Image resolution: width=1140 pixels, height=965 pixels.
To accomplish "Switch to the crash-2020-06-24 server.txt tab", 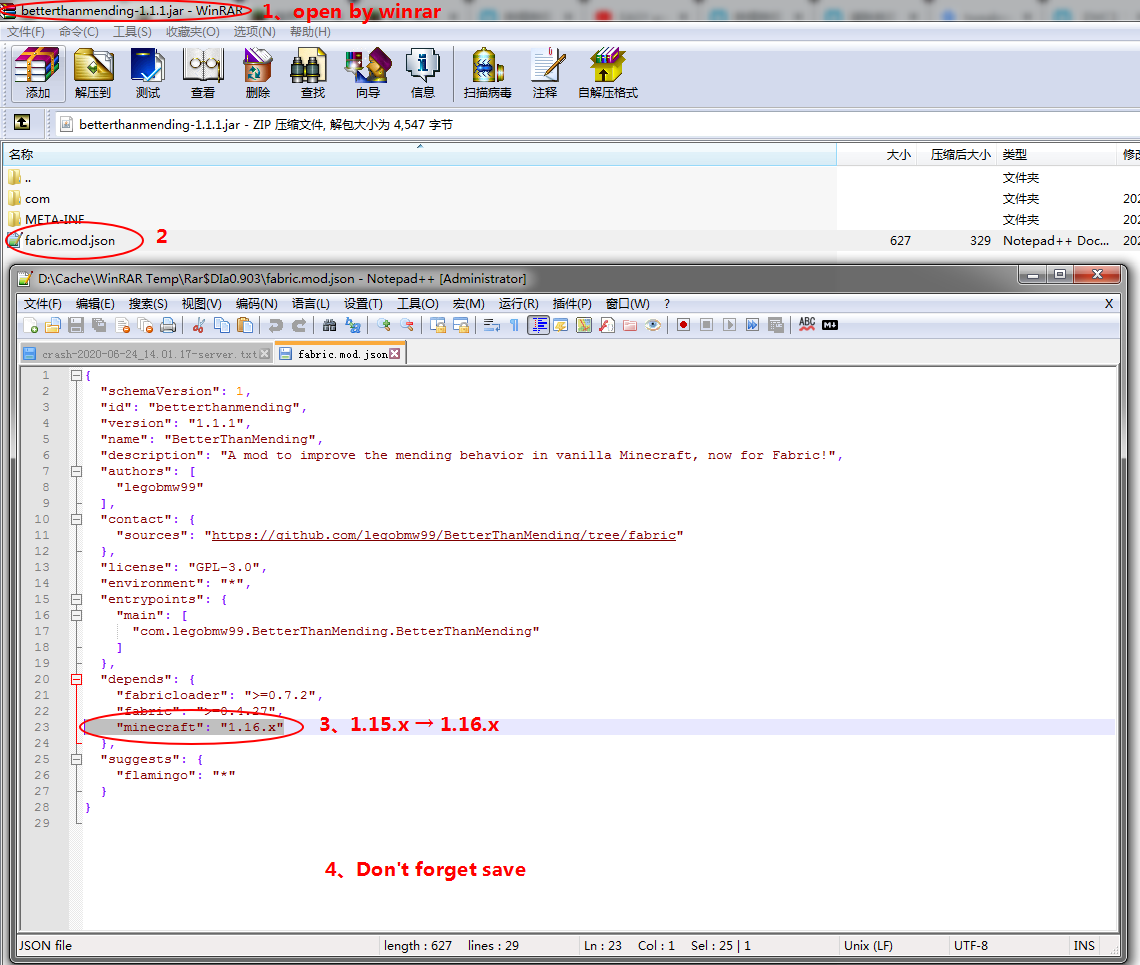I will tap(145, 354).
